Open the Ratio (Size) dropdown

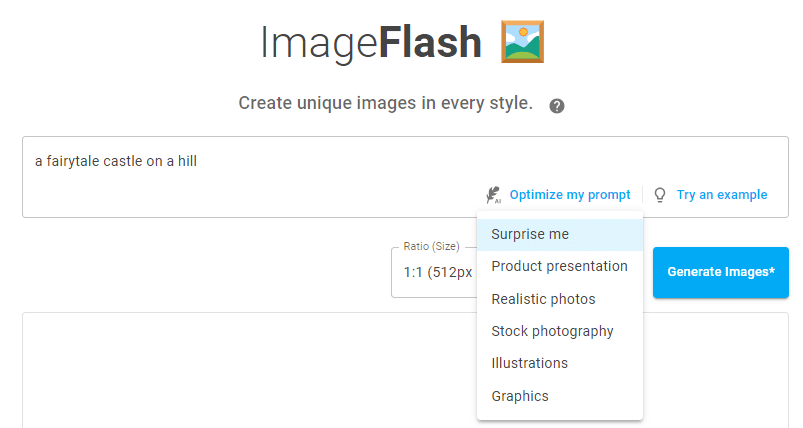pos(434,272)
